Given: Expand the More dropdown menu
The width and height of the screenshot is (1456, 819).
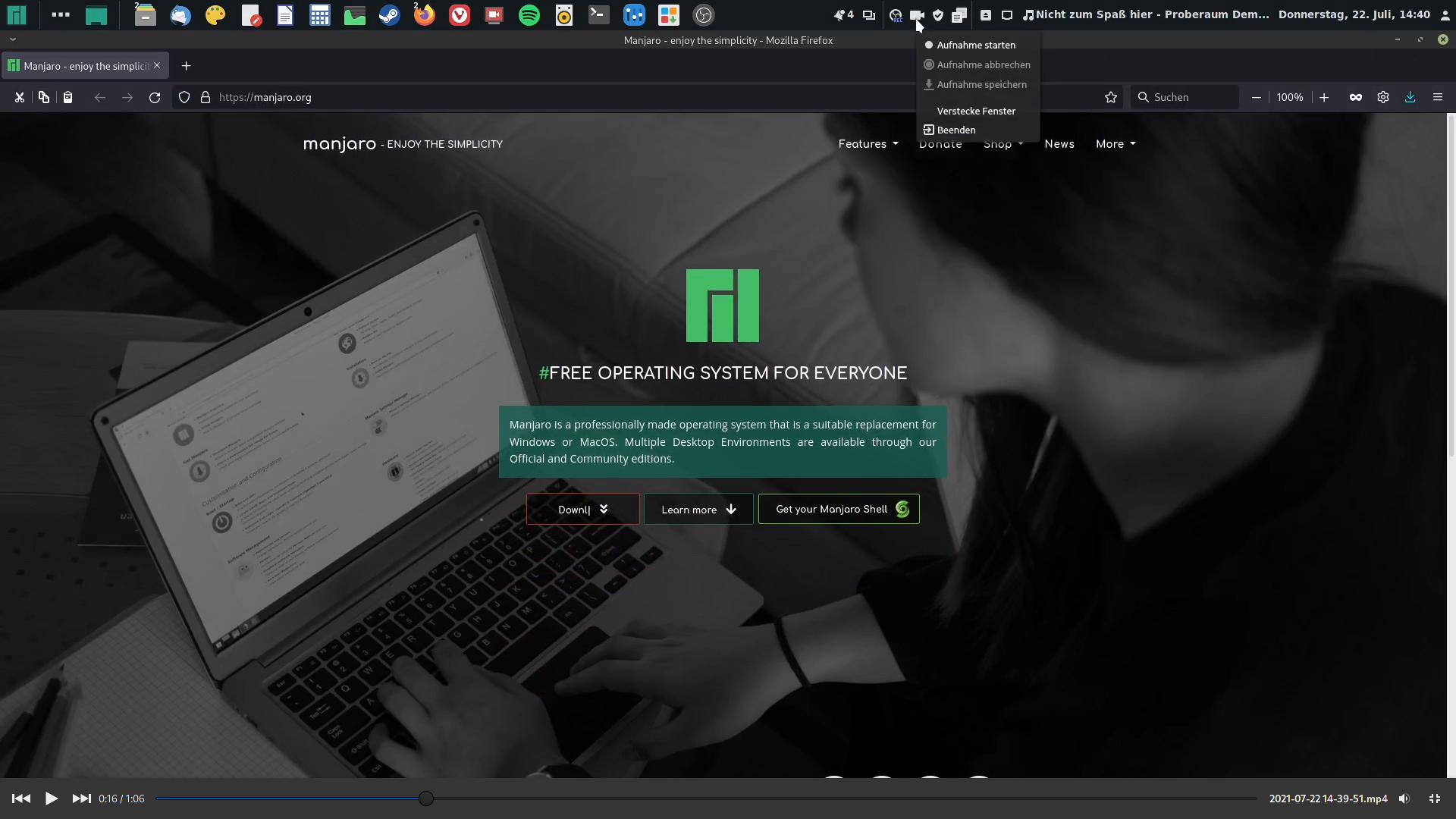Looking at the screenshot, I should pyautogui.click(x=1115, y=144).
